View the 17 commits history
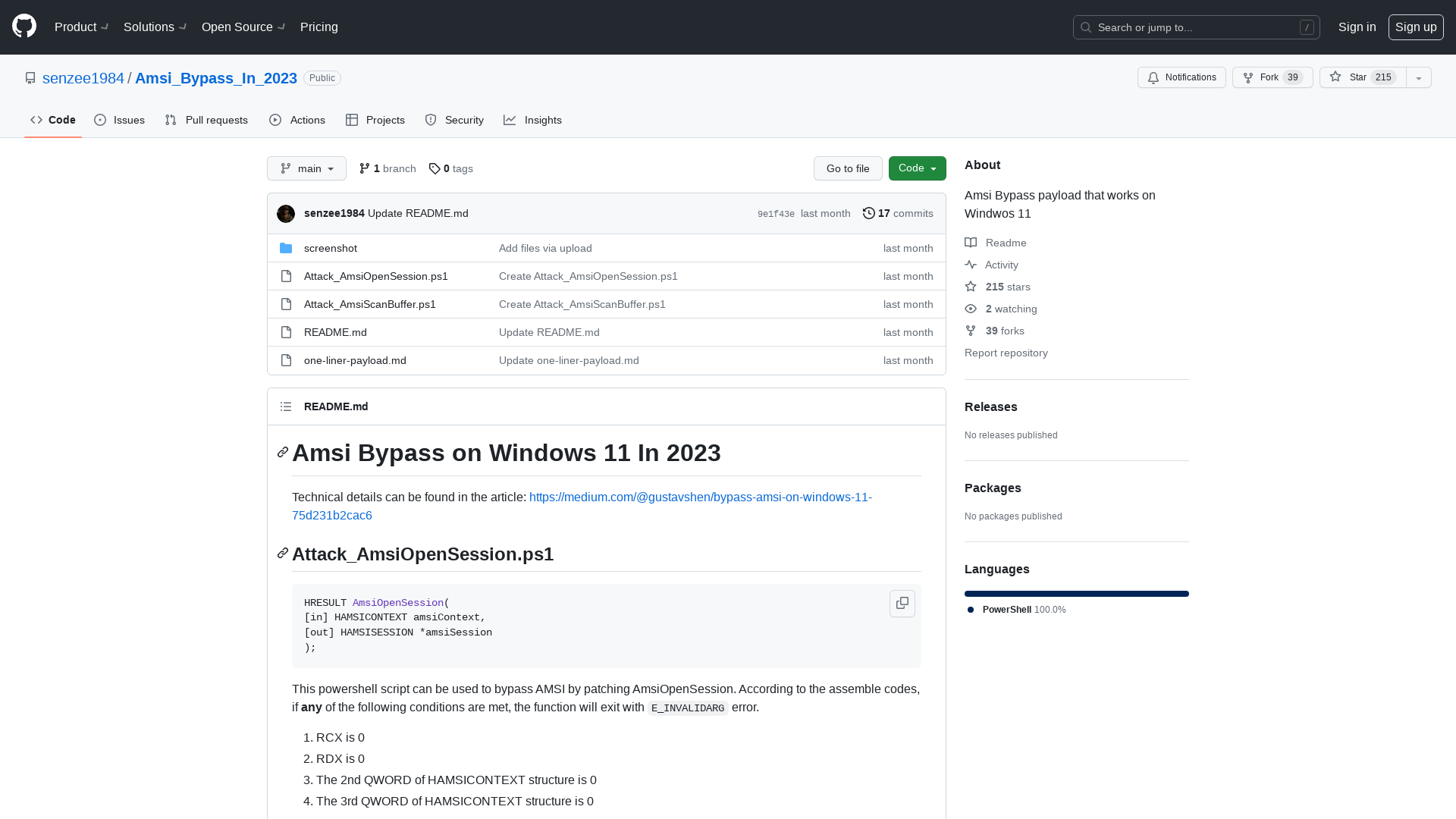This screenshot has height=819, width=1456. click(899, 213)
